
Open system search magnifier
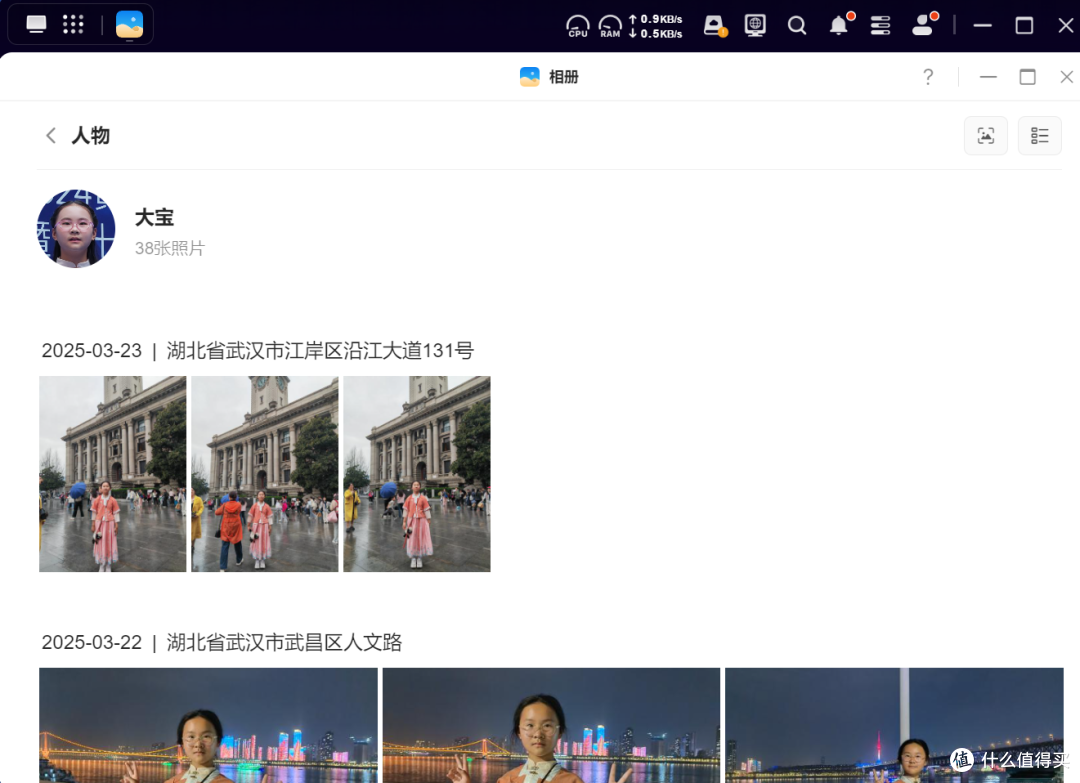(x=797, y=25)
